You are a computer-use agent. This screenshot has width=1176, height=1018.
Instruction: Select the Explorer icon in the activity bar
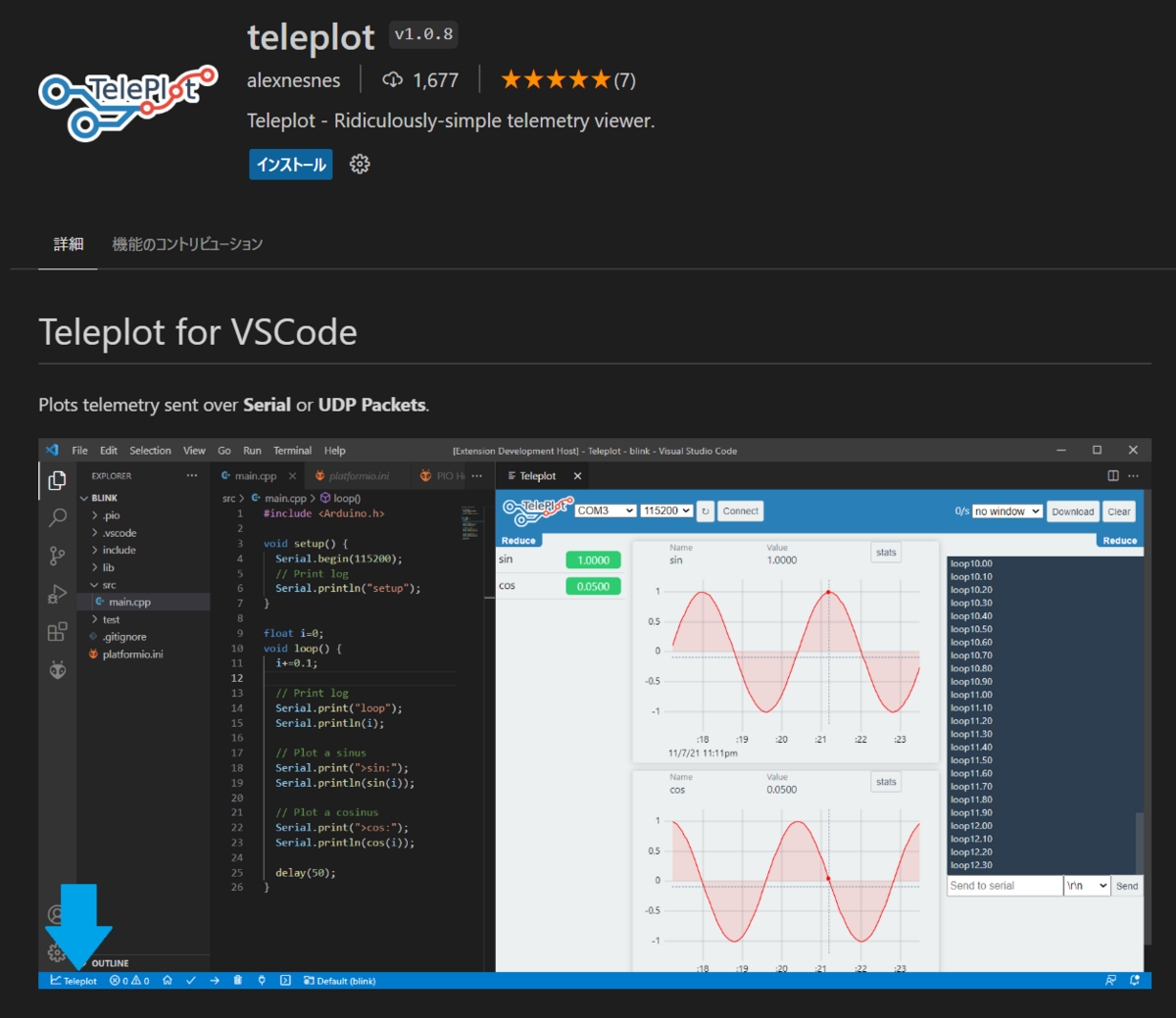coord(56,480)
